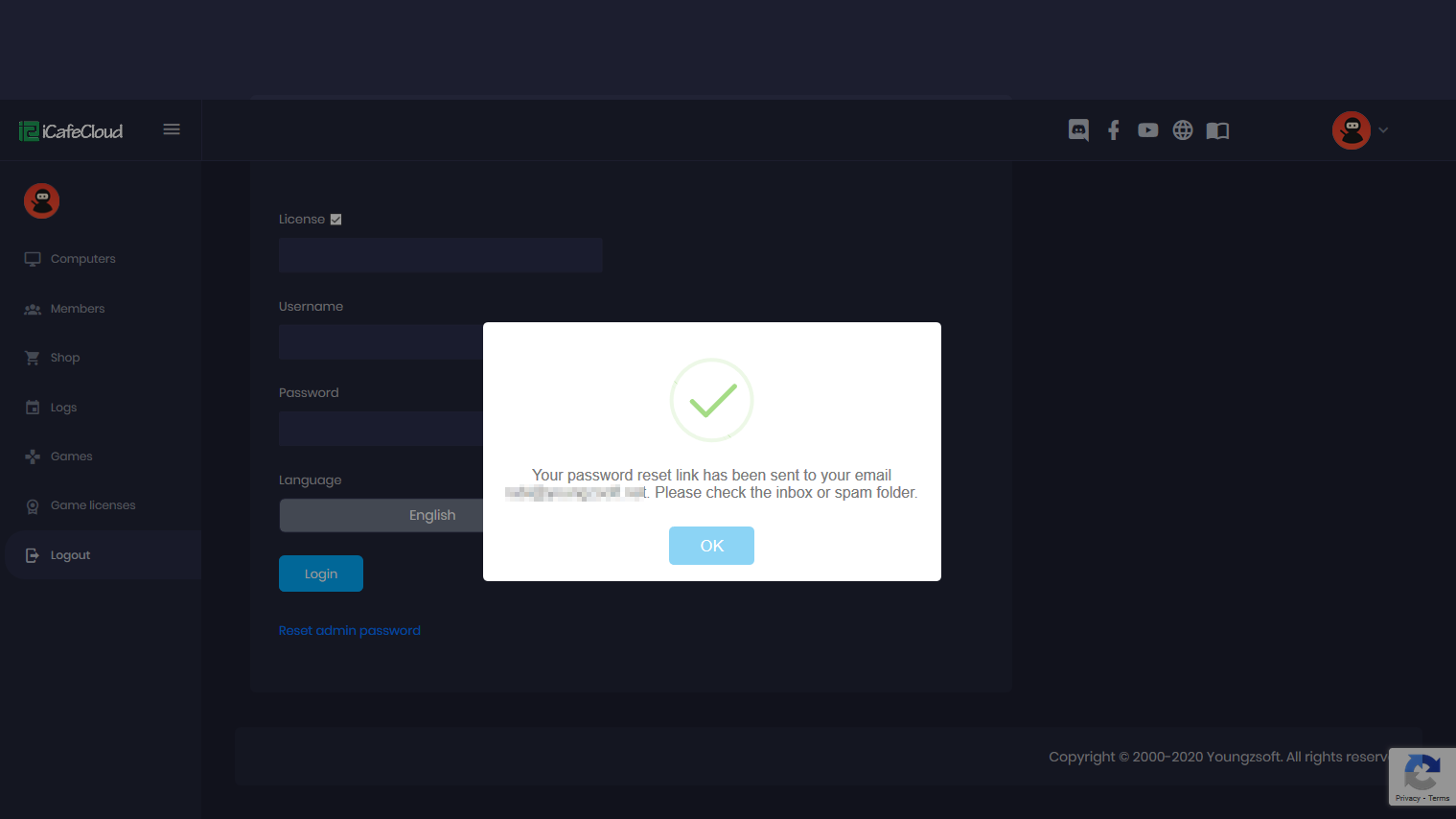
Task: Click the reCAPTCHA badge icon
Action: 1422,772
